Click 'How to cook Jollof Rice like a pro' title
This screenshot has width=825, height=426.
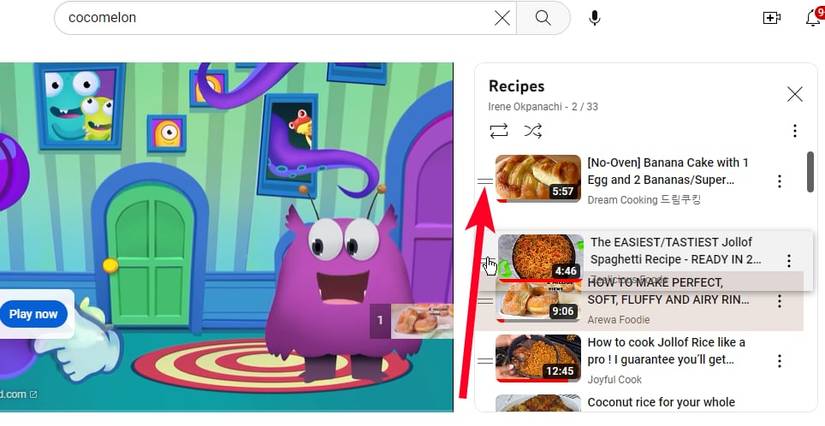(x=666, y=351)
